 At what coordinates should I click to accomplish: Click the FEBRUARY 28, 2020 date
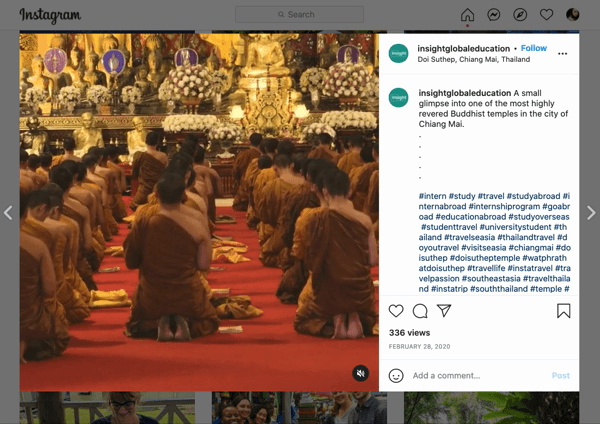pyautogui.click(x=419, y=346)
